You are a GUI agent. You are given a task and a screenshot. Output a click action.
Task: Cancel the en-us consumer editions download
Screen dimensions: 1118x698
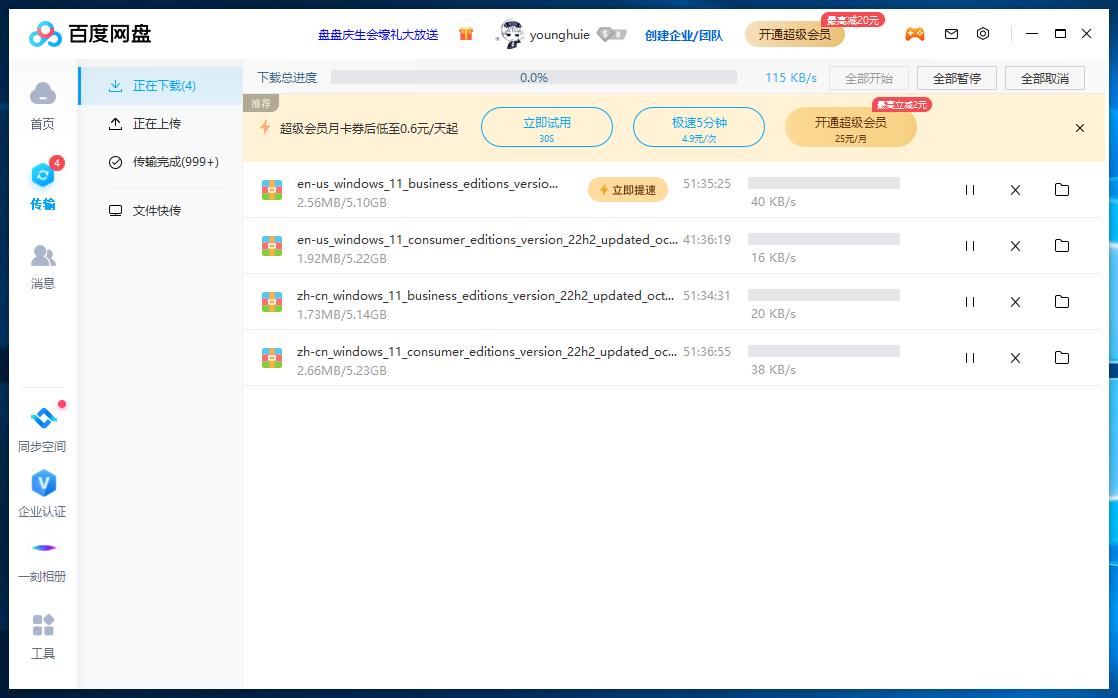click(x=1015, y=246)
